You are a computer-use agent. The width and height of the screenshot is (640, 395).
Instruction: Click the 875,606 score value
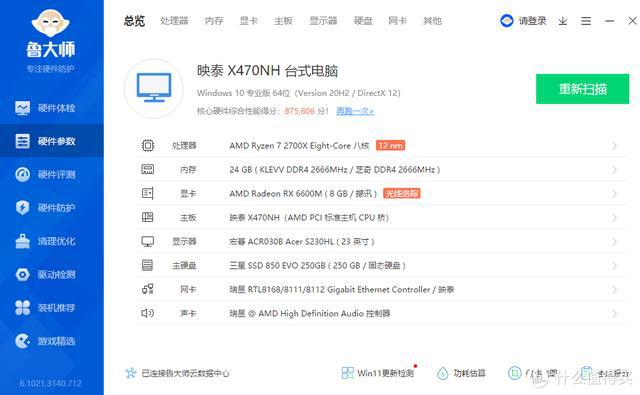pyautogui.click(x=300, y=111)
